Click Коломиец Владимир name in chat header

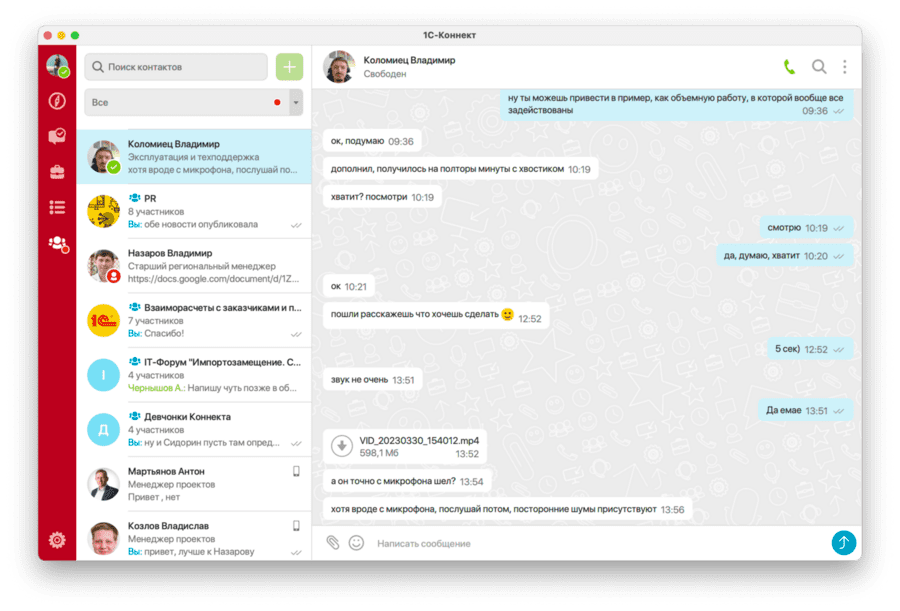[x=409, y=60]
